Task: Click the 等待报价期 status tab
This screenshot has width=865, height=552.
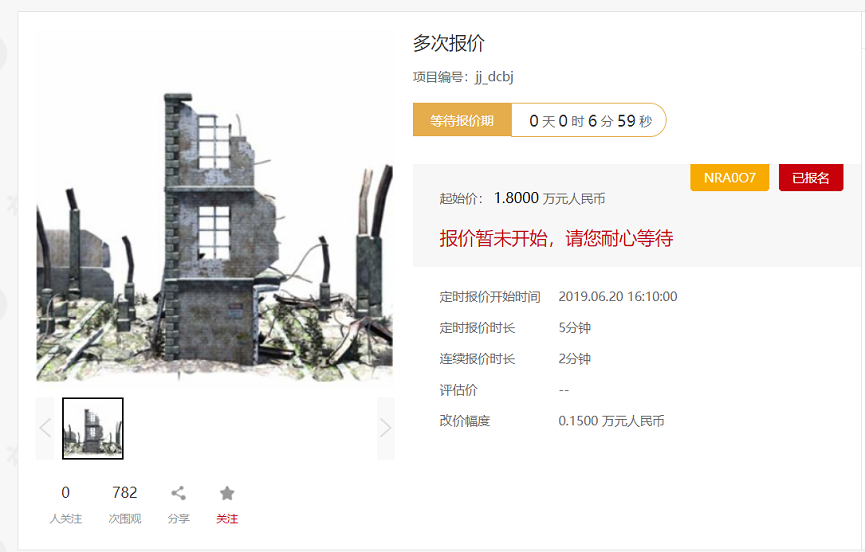Action: coord(462,120)
